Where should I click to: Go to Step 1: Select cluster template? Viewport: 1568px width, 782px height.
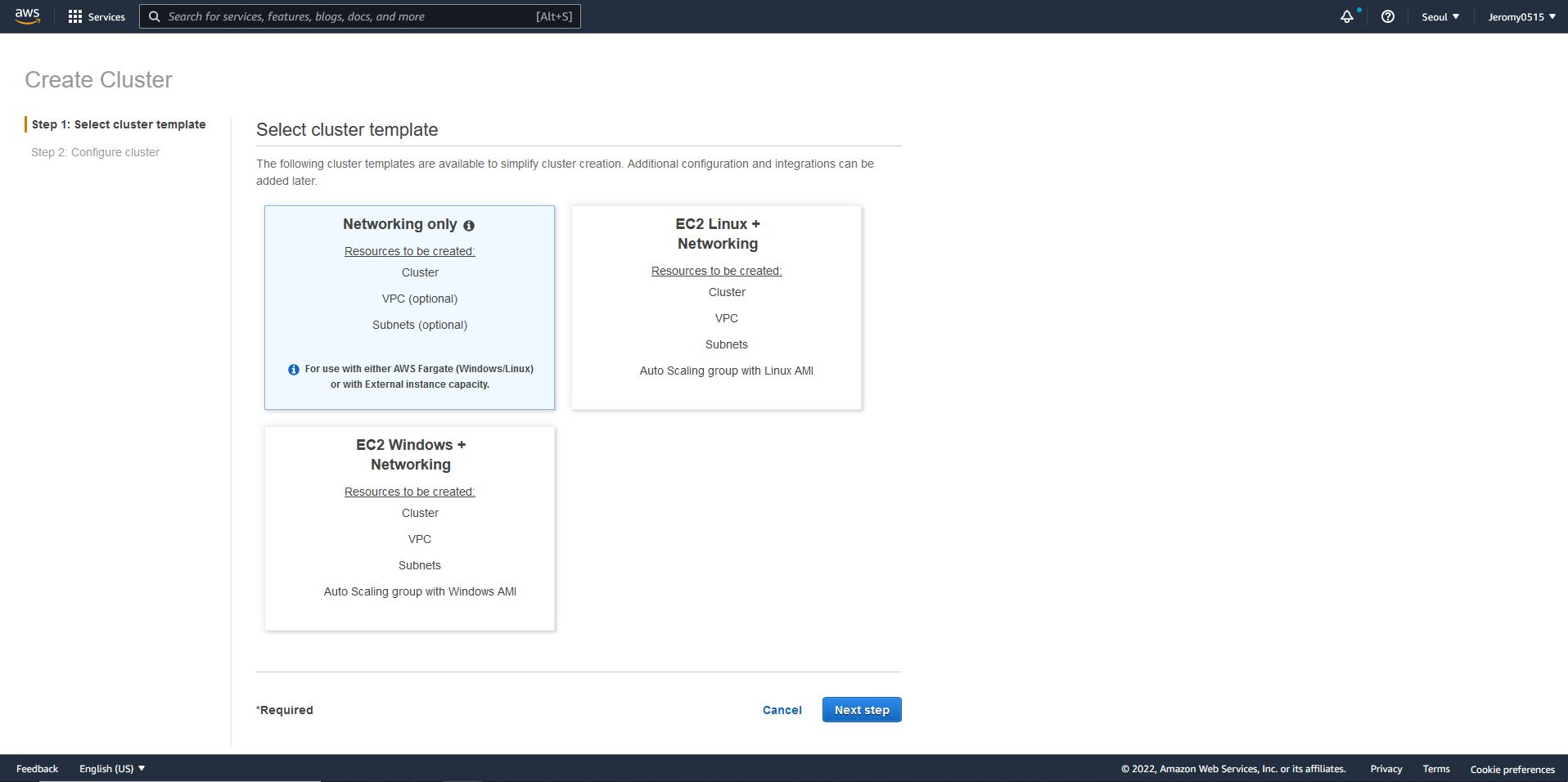119,124
